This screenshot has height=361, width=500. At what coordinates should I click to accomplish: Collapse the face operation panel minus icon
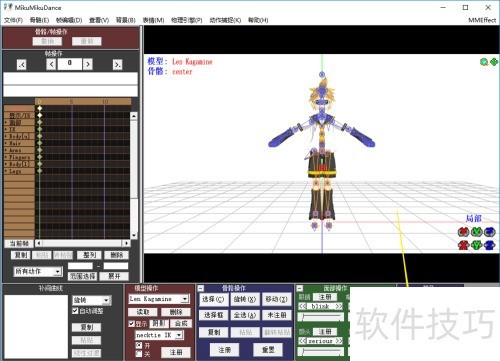click(x=300, y=288)
